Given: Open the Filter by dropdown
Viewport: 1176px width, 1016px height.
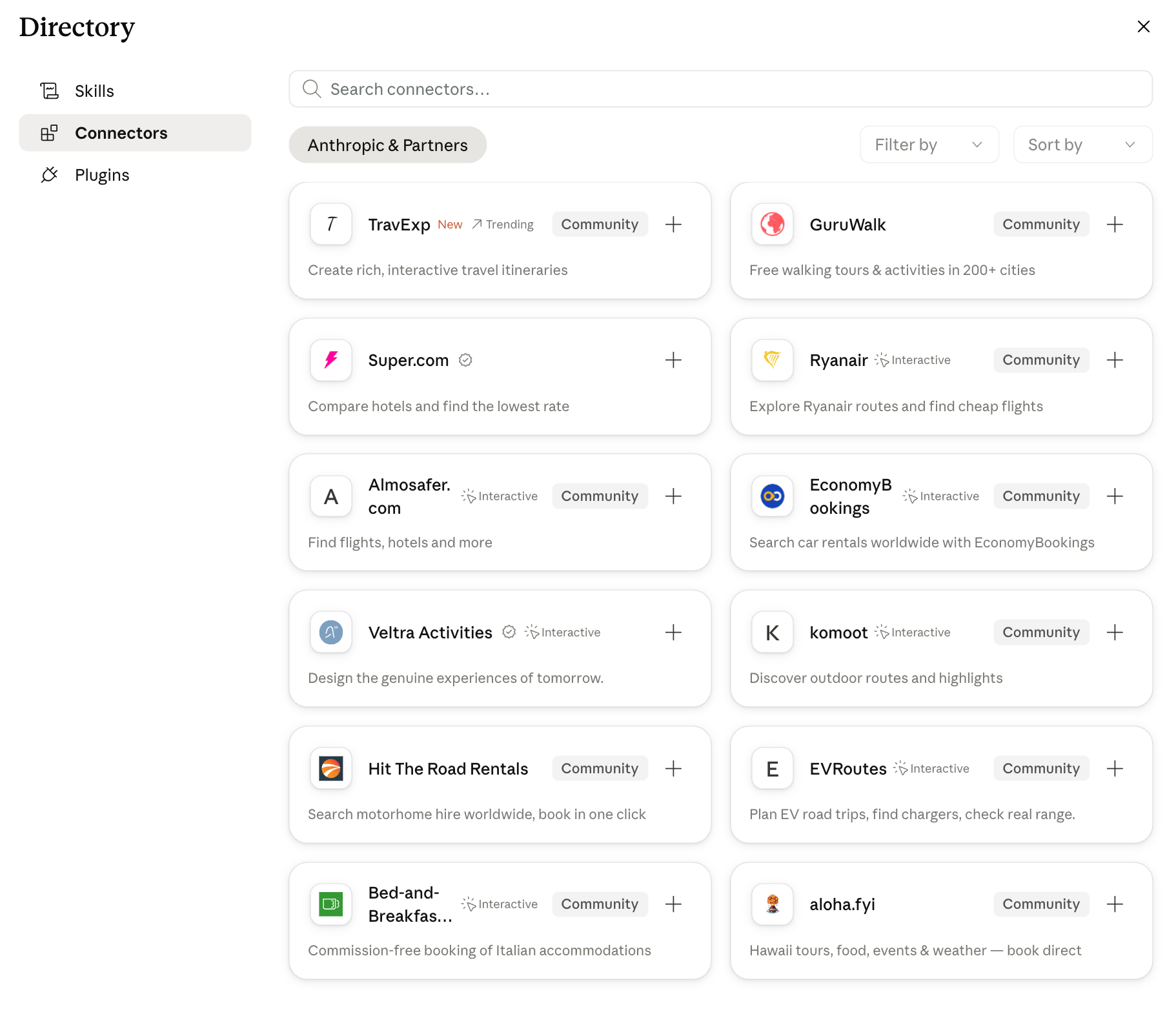Looking at the screenshot, I should 929,145.
